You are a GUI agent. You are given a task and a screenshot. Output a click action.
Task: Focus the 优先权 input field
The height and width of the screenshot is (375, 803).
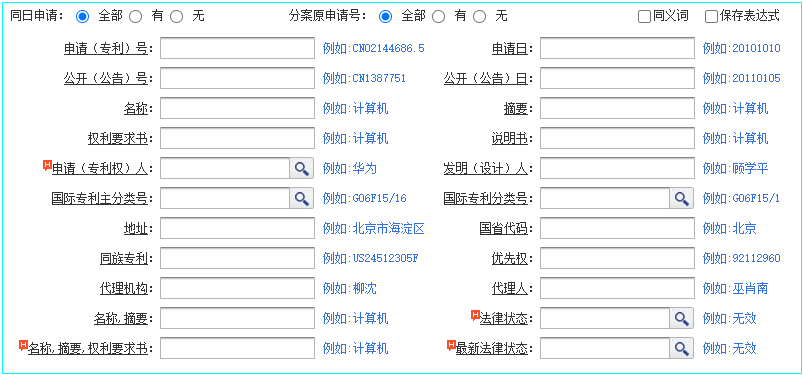coord(617,258)
